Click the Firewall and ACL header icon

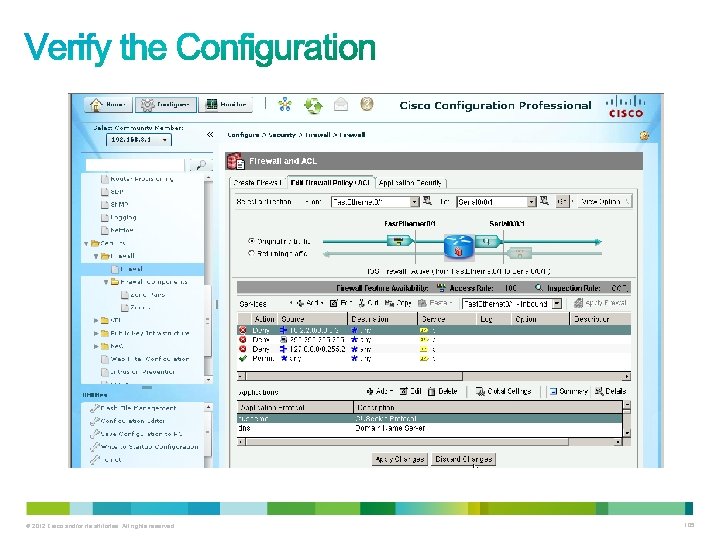pyautogui.click(x=236, y=161)
